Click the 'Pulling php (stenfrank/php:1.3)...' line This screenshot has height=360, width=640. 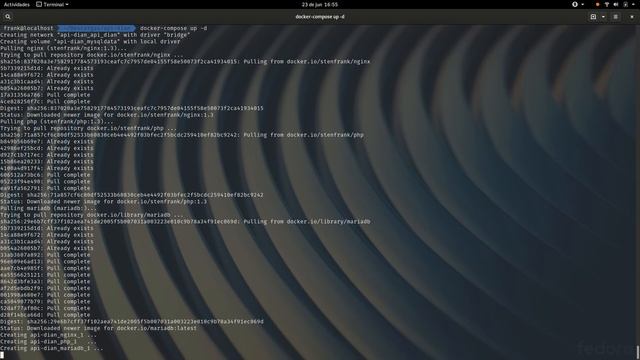[x=57, y=122]
